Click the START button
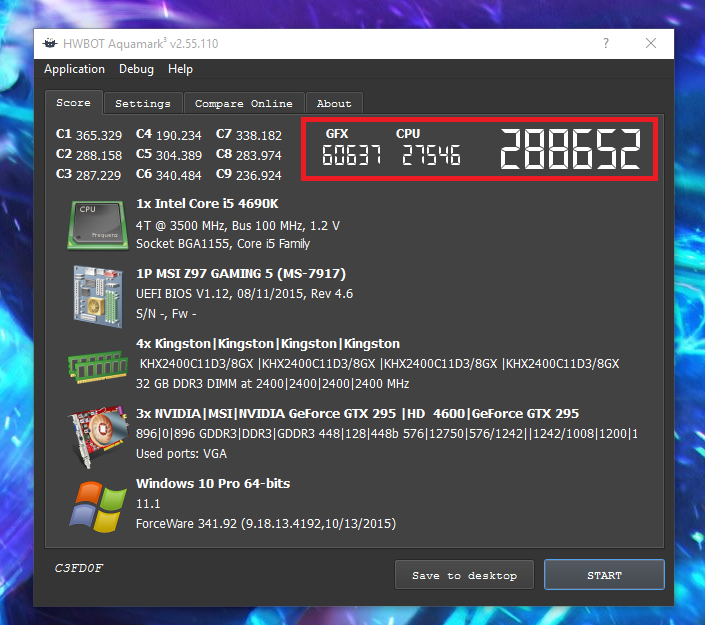 (604, 575)
